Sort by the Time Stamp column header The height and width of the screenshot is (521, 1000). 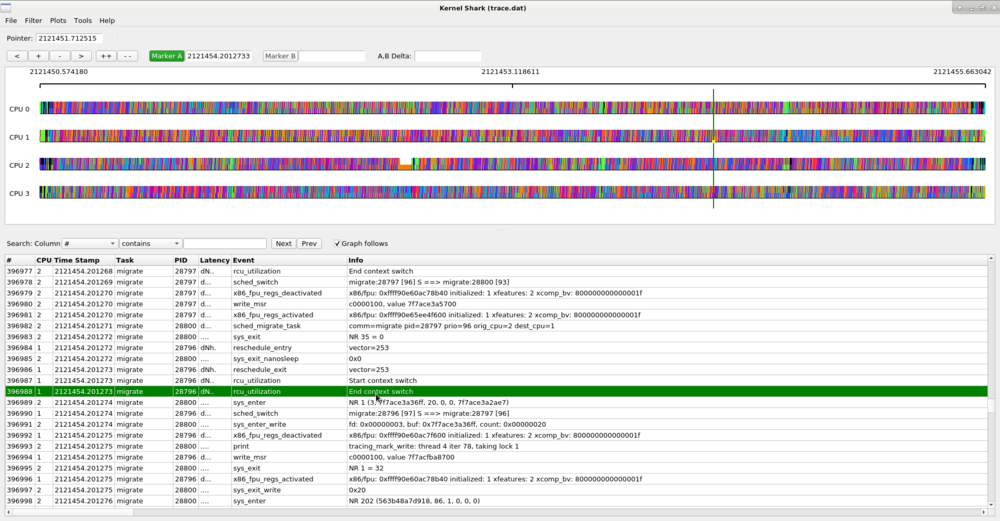(x=77, y=260)
